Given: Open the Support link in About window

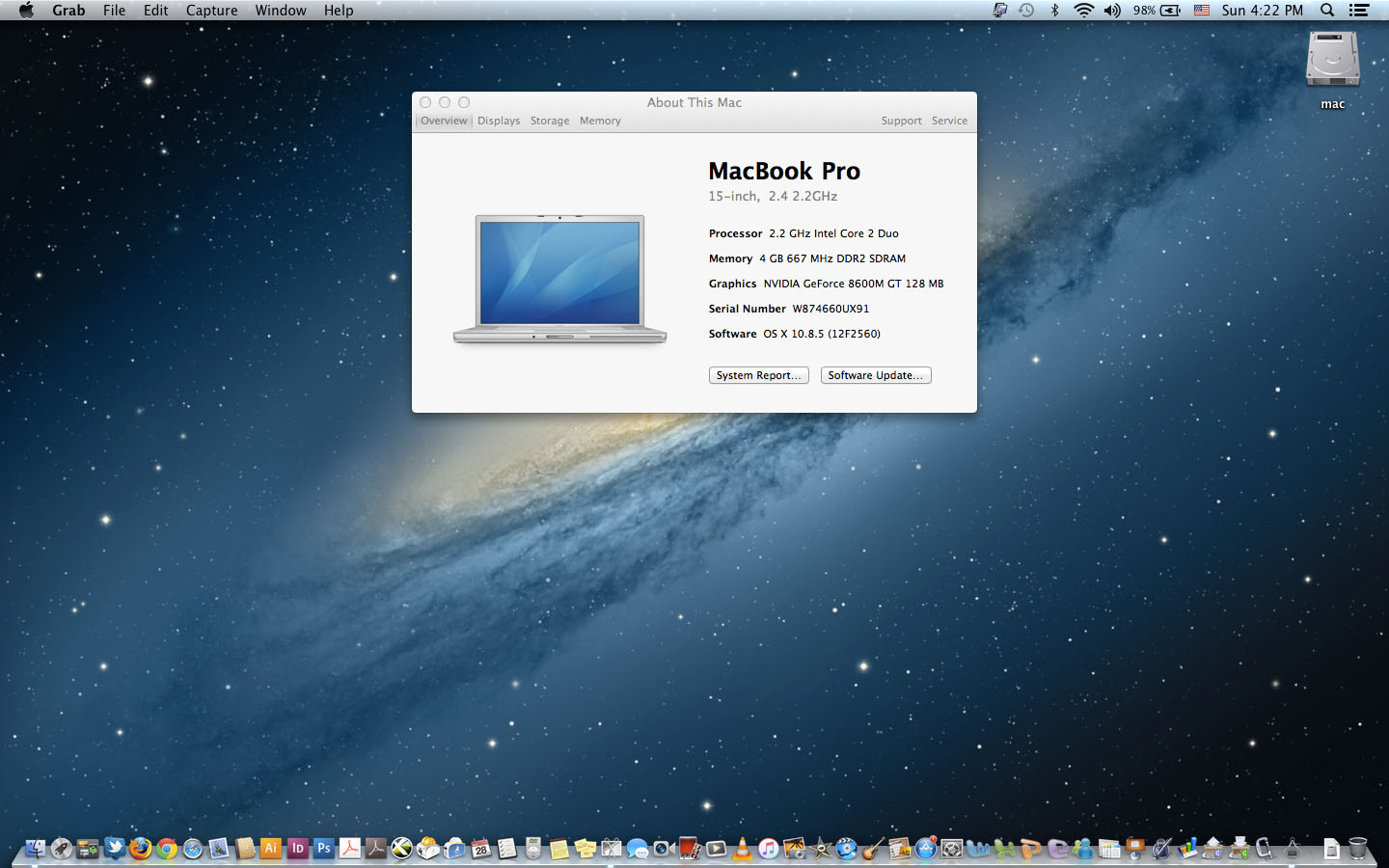Looking at the screenshot, I should [901, 121].
